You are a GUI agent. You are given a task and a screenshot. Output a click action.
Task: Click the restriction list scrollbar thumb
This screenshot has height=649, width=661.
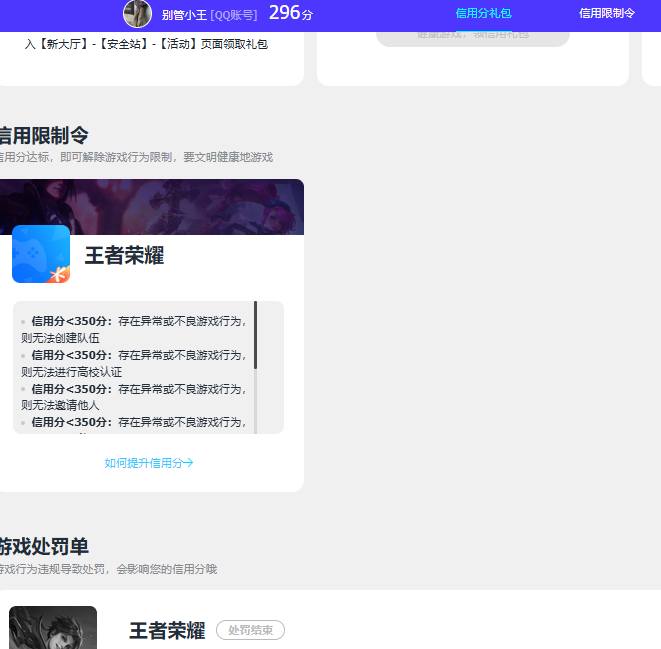(x=255, y=335)
